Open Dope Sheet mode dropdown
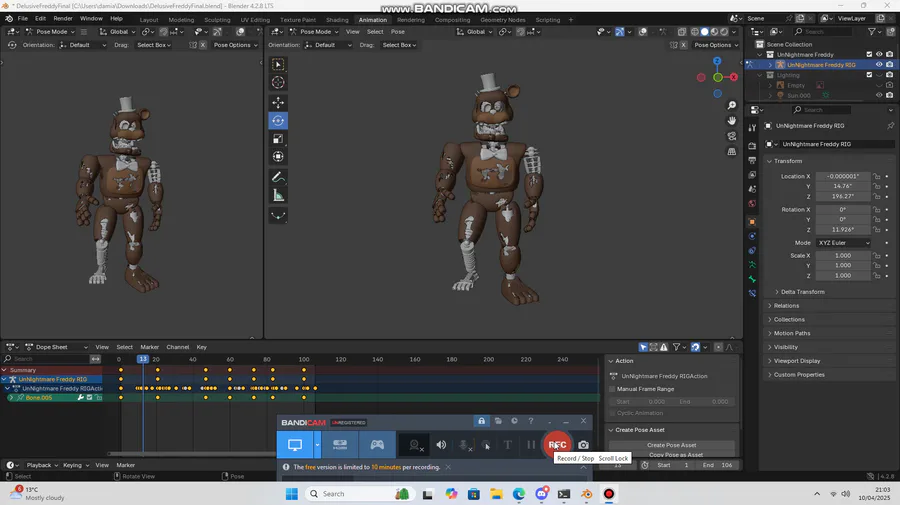The image size is (900, 505). click(56, 347)
